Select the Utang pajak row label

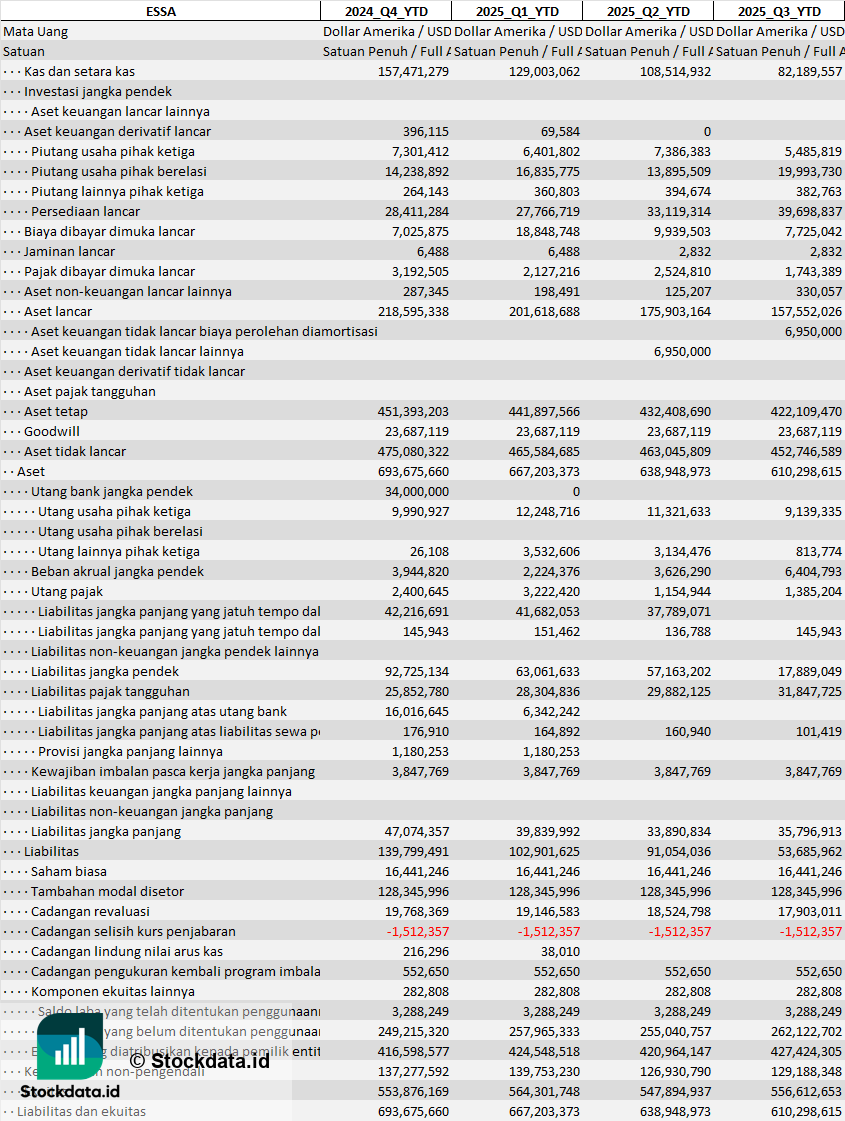(x=66, y=591)
